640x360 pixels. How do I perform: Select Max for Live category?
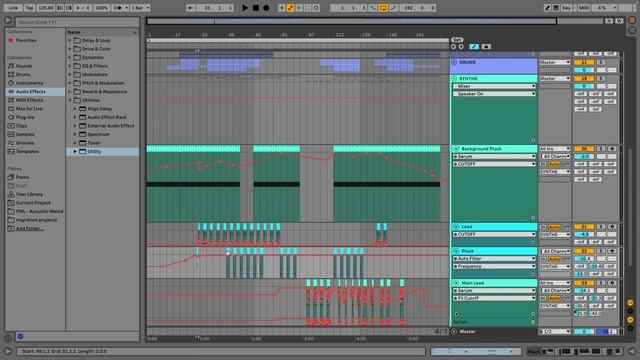point(29,109)
